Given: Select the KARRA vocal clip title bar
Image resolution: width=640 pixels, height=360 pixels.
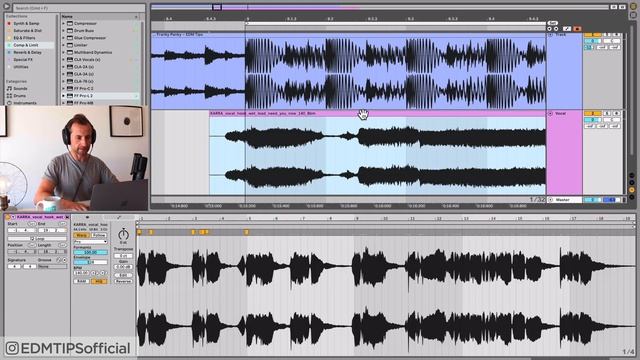Looking at the screenshot, I should coord(378,113).
